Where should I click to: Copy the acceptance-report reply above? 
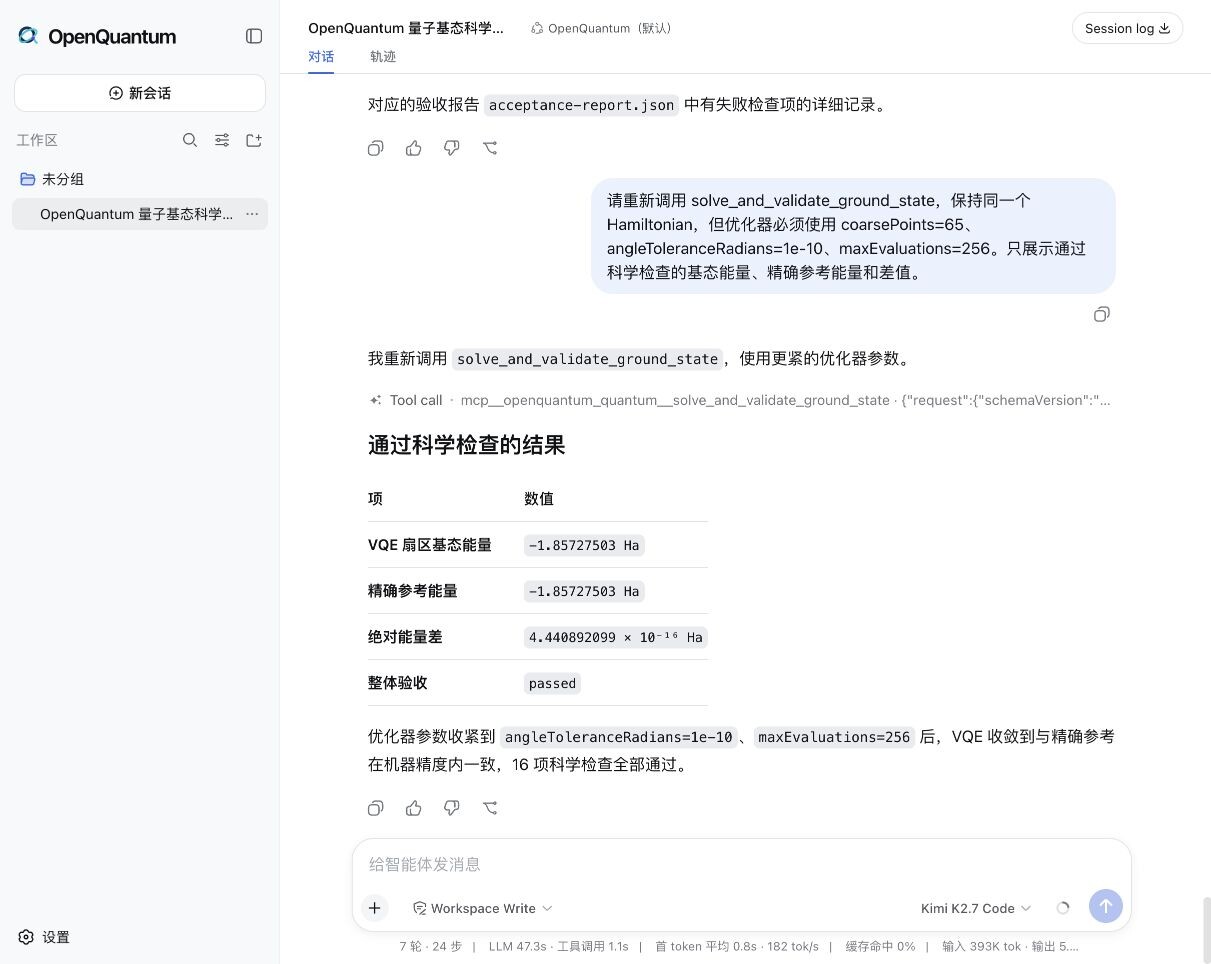coord(376,148)
